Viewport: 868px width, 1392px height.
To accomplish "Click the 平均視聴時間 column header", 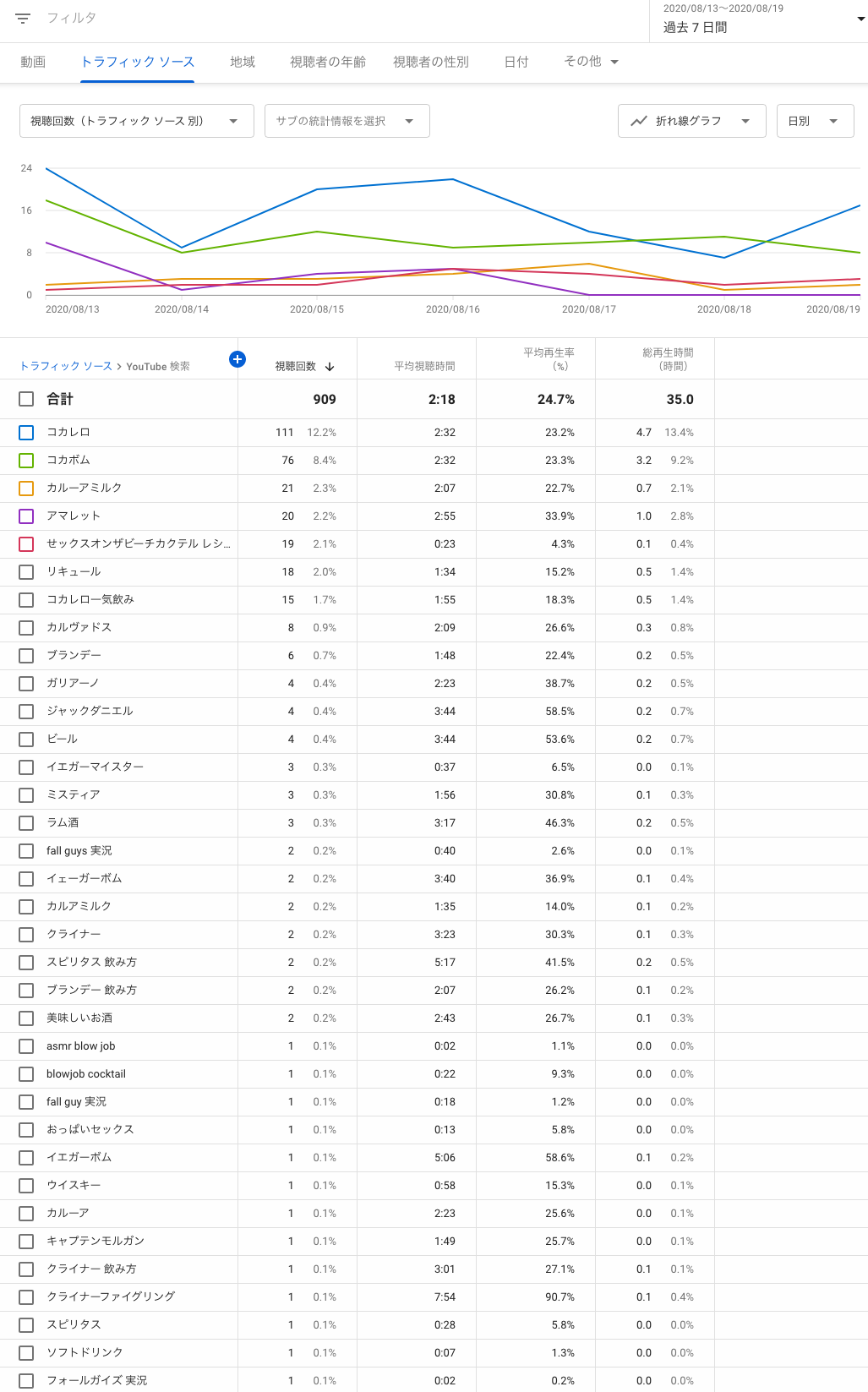I will click(424, 366).
